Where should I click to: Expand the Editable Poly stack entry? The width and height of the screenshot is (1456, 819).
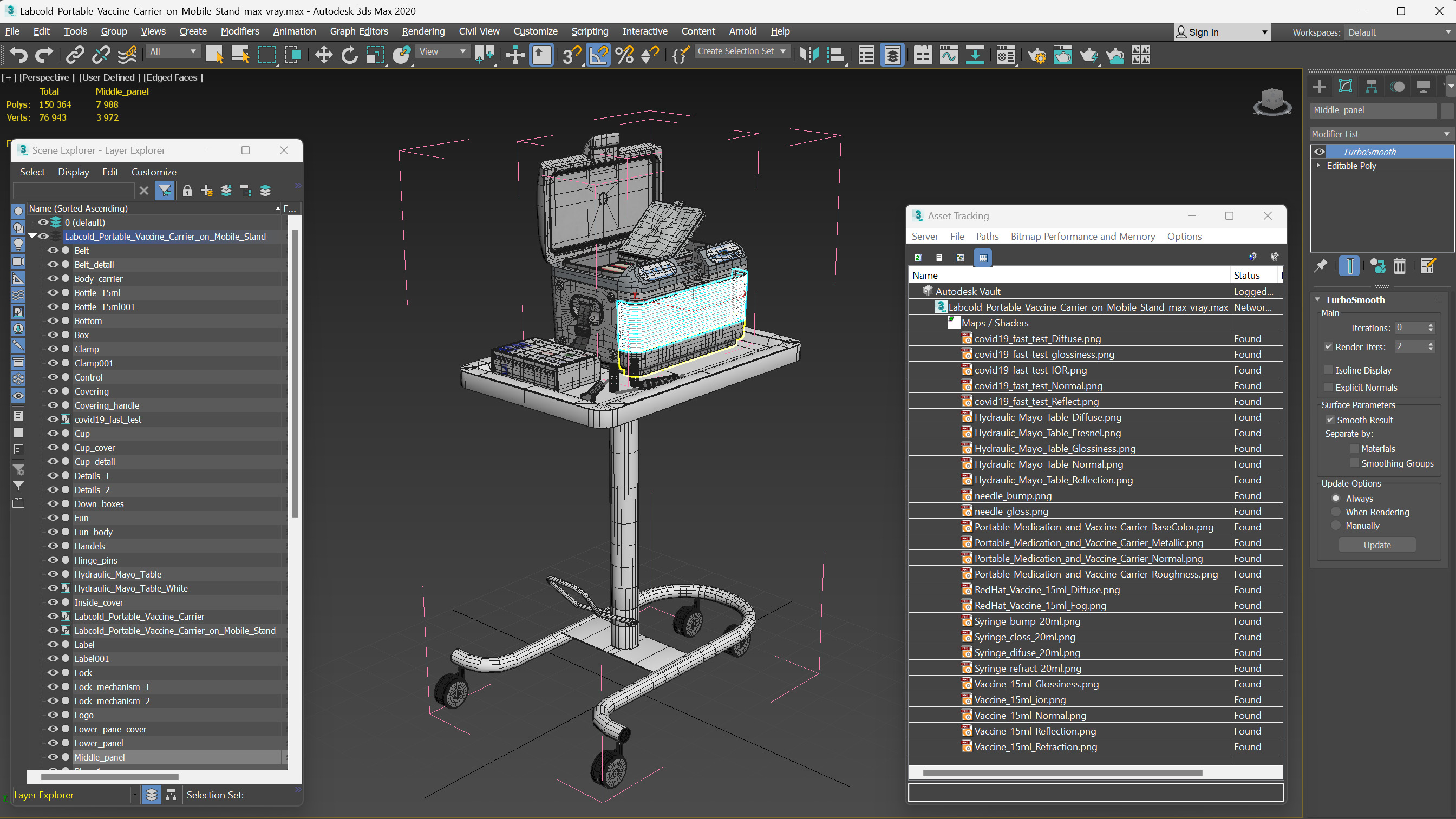(x=1318, y=166)
